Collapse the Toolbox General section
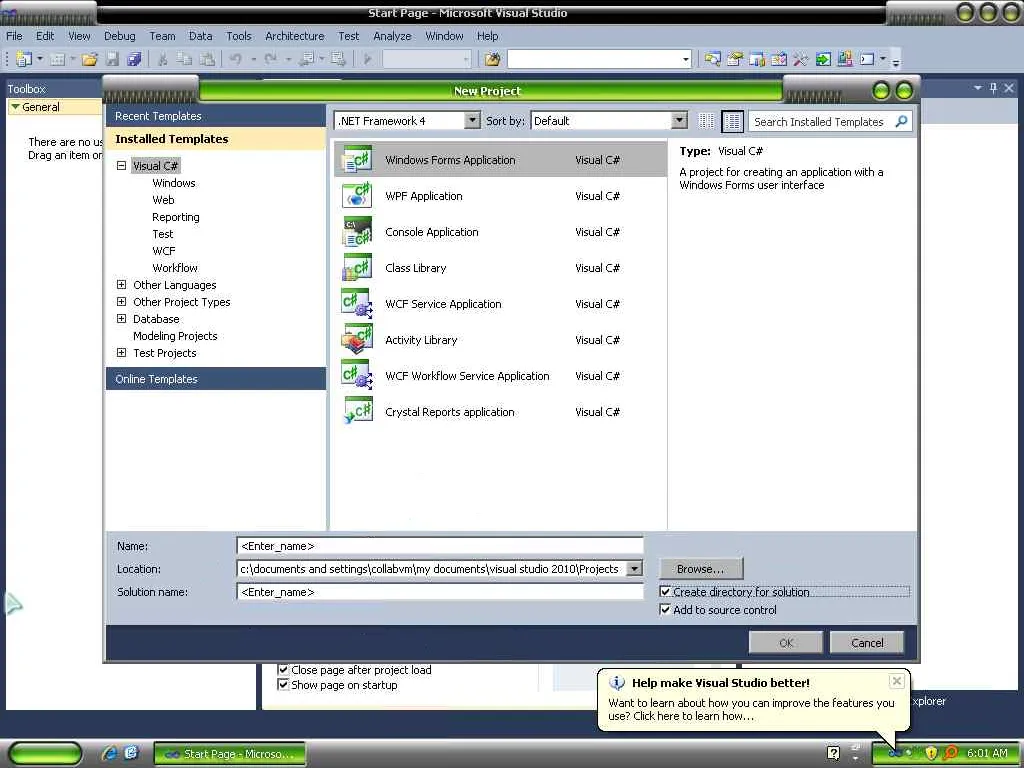This screenshot has width=1024, height=768. (x=16, y=106)
